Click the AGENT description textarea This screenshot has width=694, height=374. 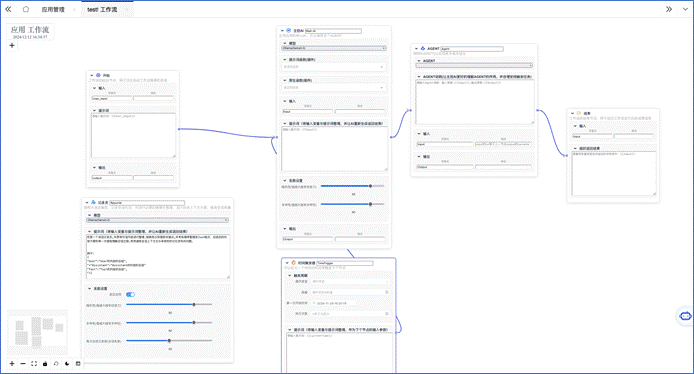click(x=474, y=102)
